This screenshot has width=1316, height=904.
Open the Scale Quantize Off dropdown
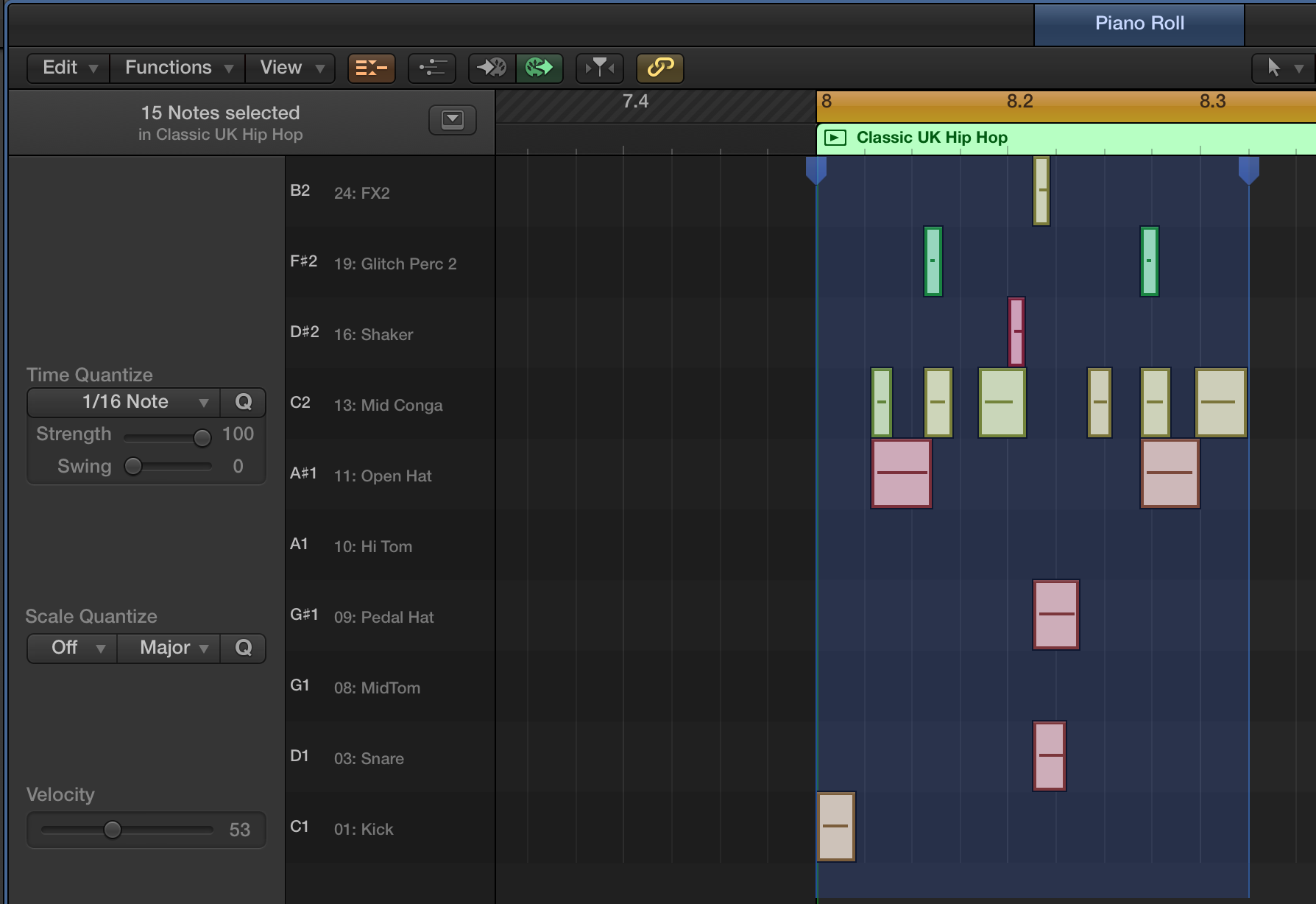[x=73, y=648]
